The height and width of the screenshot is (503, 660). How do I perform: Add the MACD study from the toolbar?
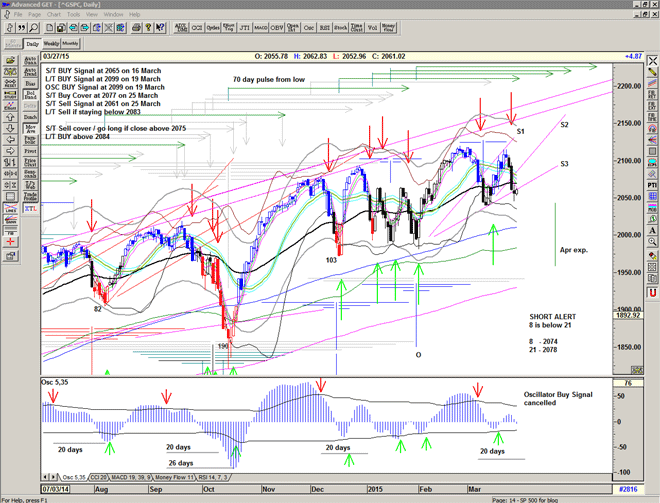tap(259, 29)
